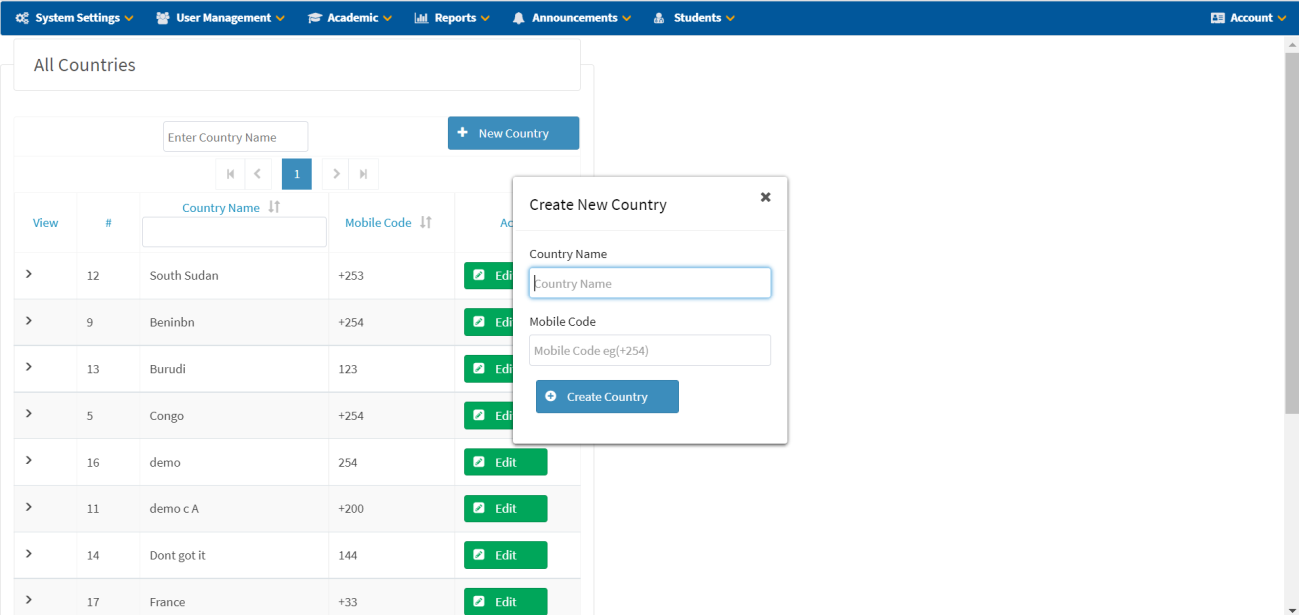
Task: Click the Enter Country Name search box
Action: pos(235,137)
